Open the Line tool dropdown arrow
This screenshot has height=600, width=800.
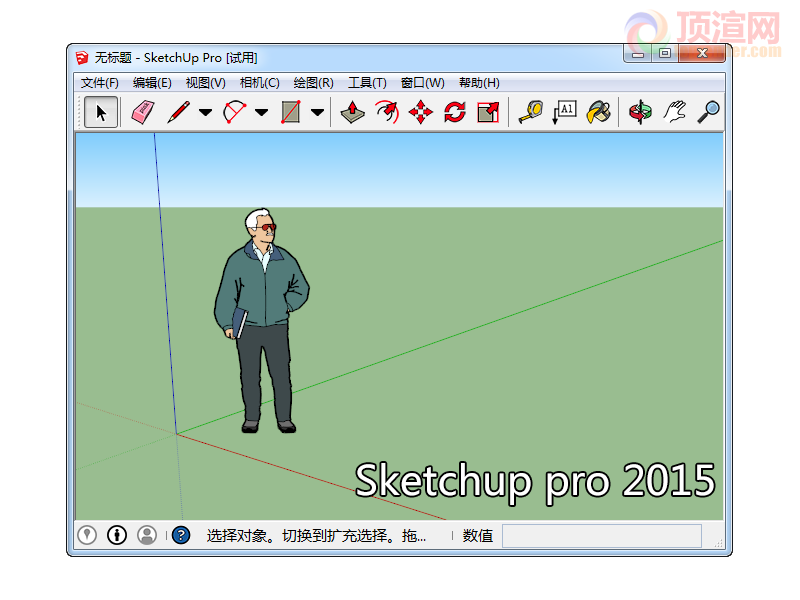click(x=205, y=113)
